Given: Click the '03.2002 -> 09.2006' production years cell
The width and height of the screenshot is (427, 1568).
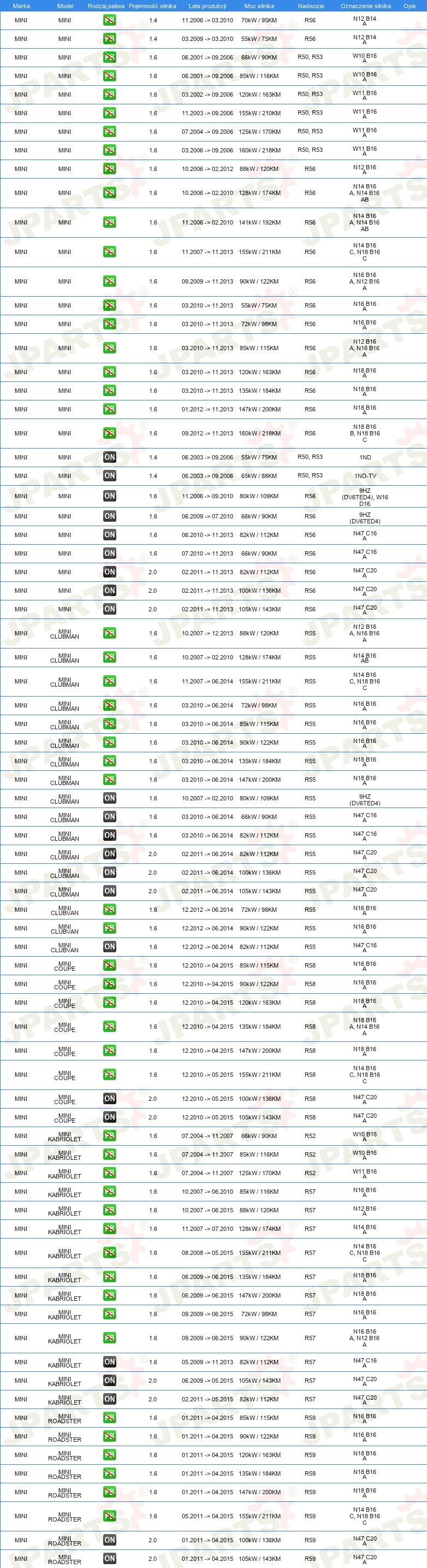Looking at the screenshot, I should [x=207, y=95].
